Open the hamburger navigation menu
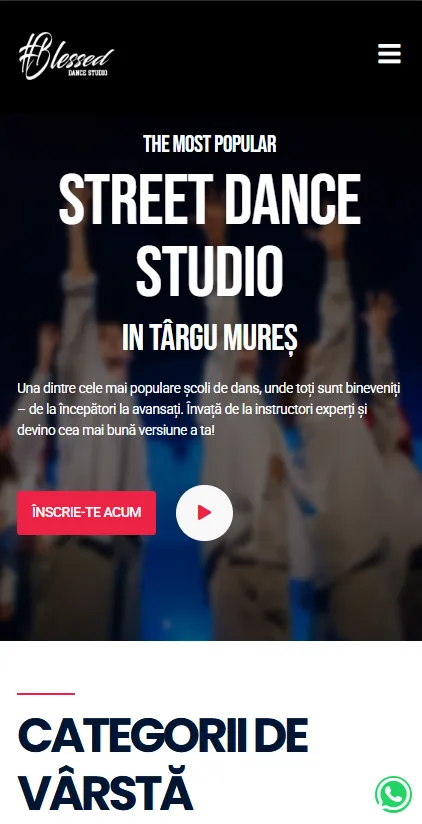 tap(389, 54)
